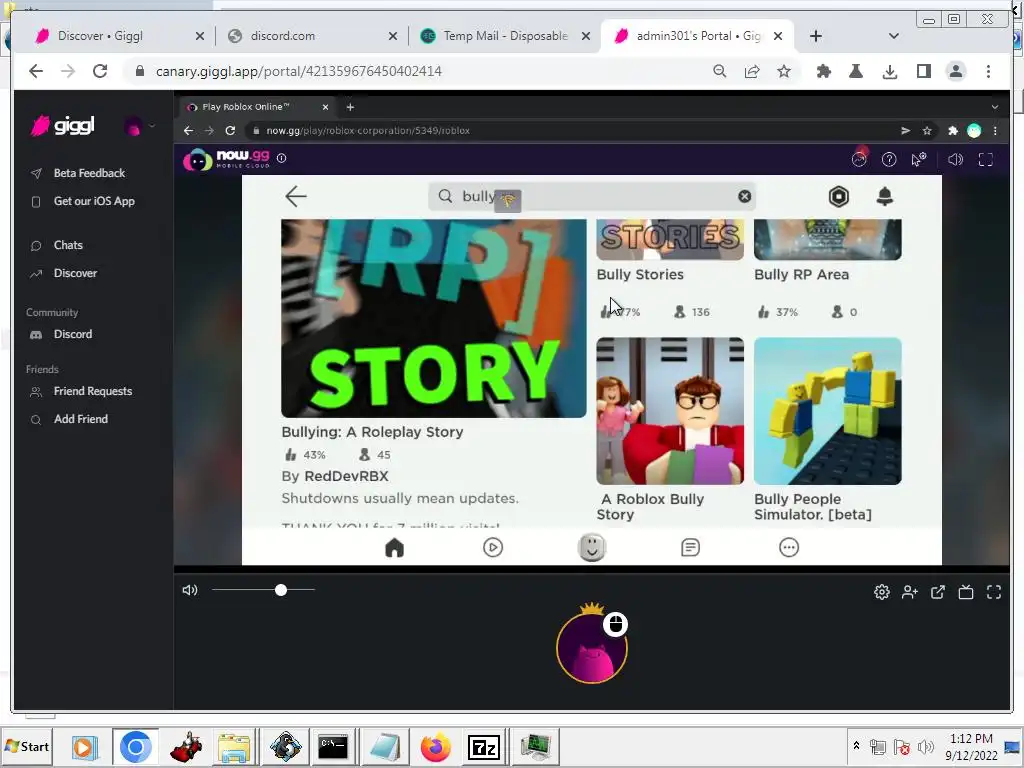Toggle now.gg fullscreen icon

coord(985,159)
